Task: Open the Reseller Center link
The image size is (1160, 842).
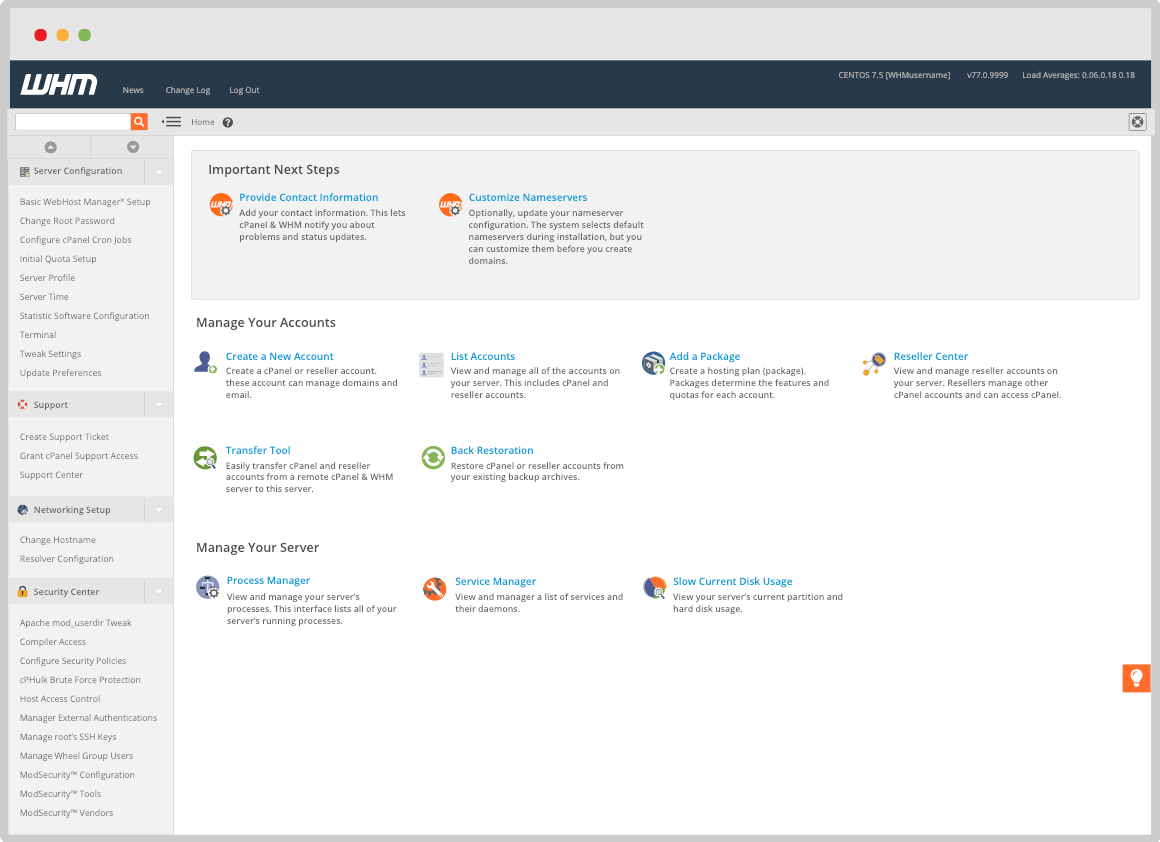Action: [x=931, y=357]
